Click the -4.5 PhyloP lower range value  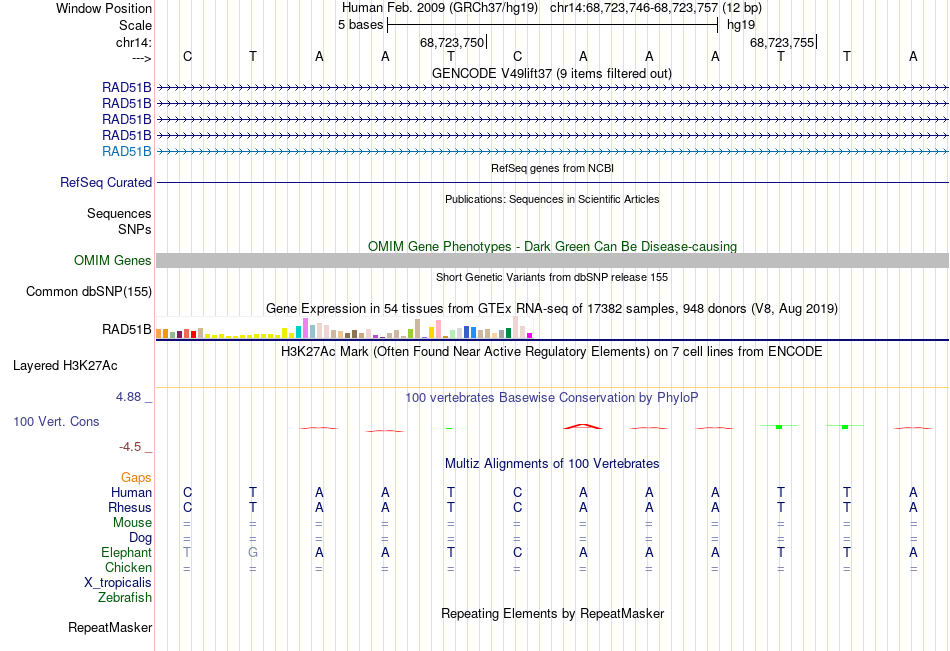pos(130,447)
